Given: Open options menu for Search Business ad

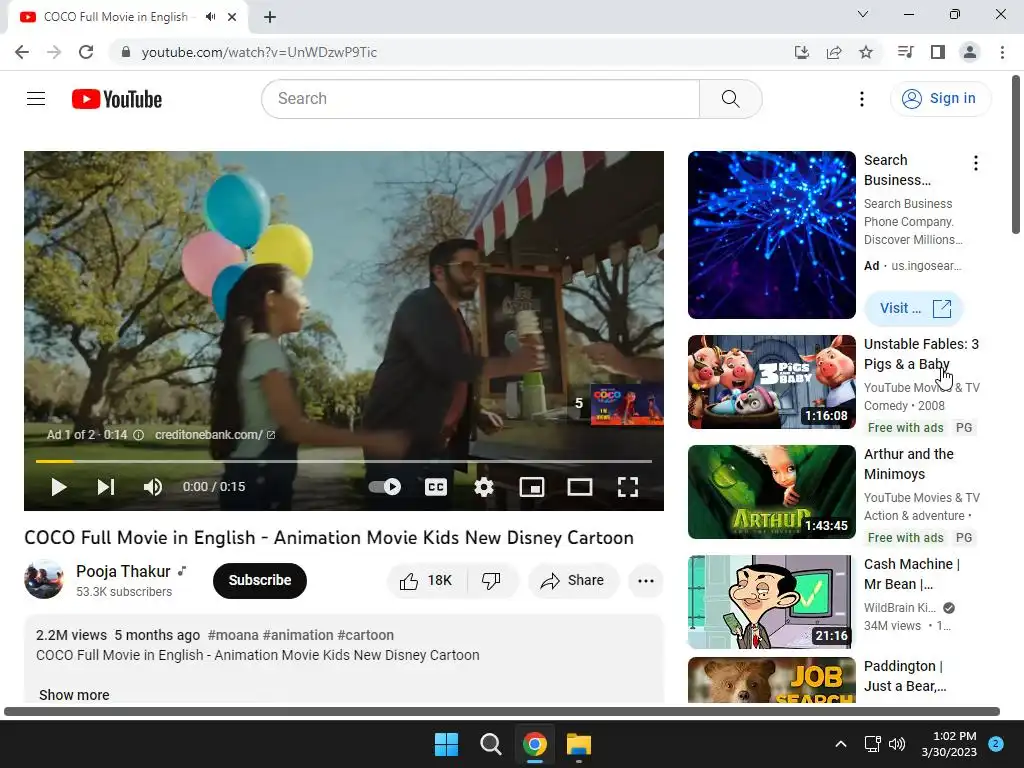Looking at the screenshot, I should click(976, 163).
